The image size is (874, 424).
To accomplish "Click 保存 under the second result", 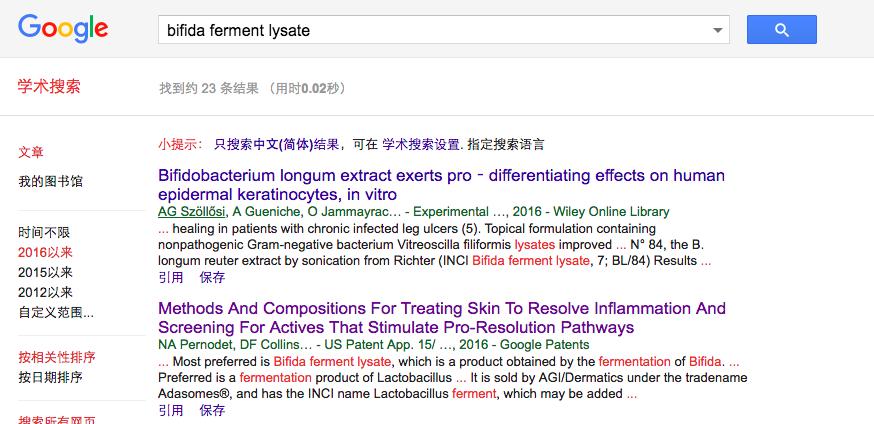I will (x=212, y=410).
